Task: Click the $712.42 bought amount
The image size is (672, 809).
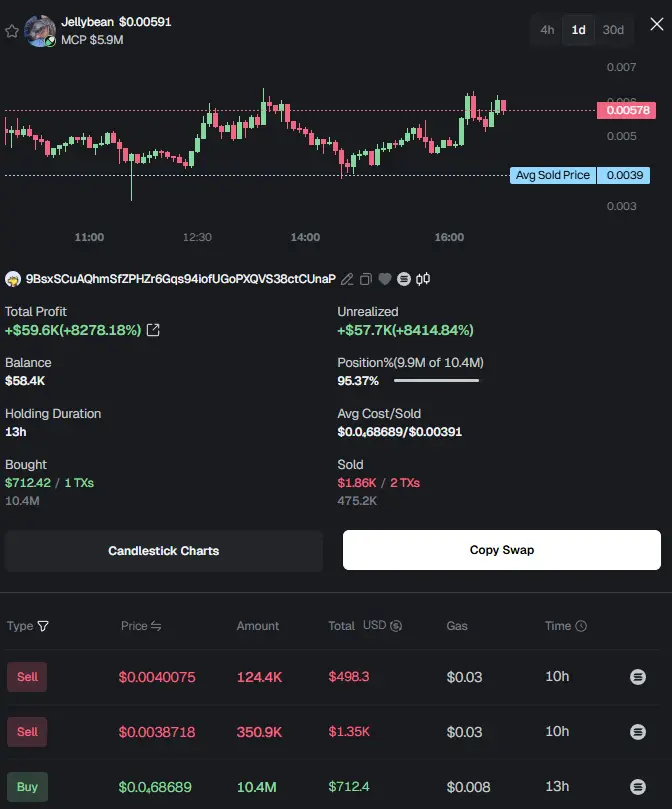Action: pos(28,483)
